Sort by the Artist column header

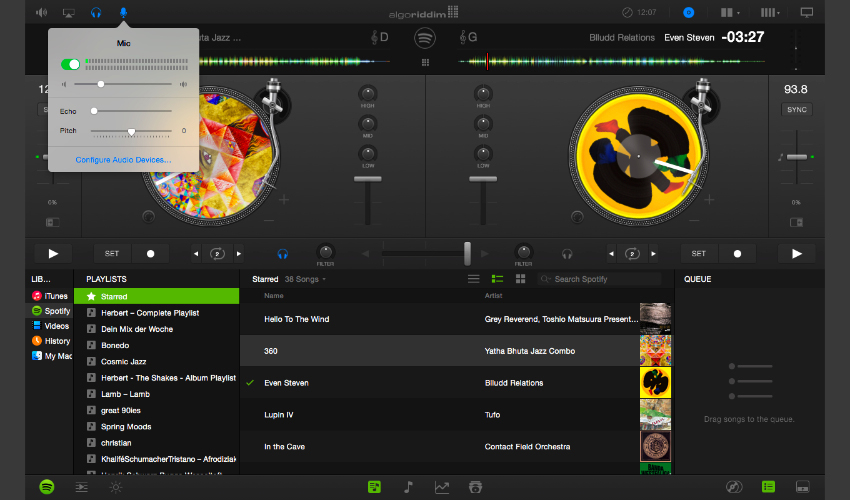pos(493,296)
